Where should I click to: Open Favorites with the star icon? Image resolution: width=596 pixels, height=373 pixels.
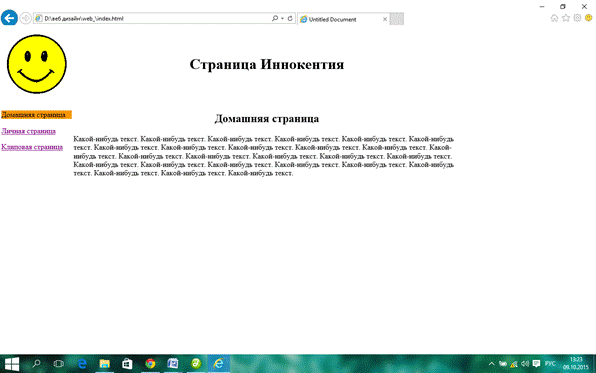pos(566,18)
